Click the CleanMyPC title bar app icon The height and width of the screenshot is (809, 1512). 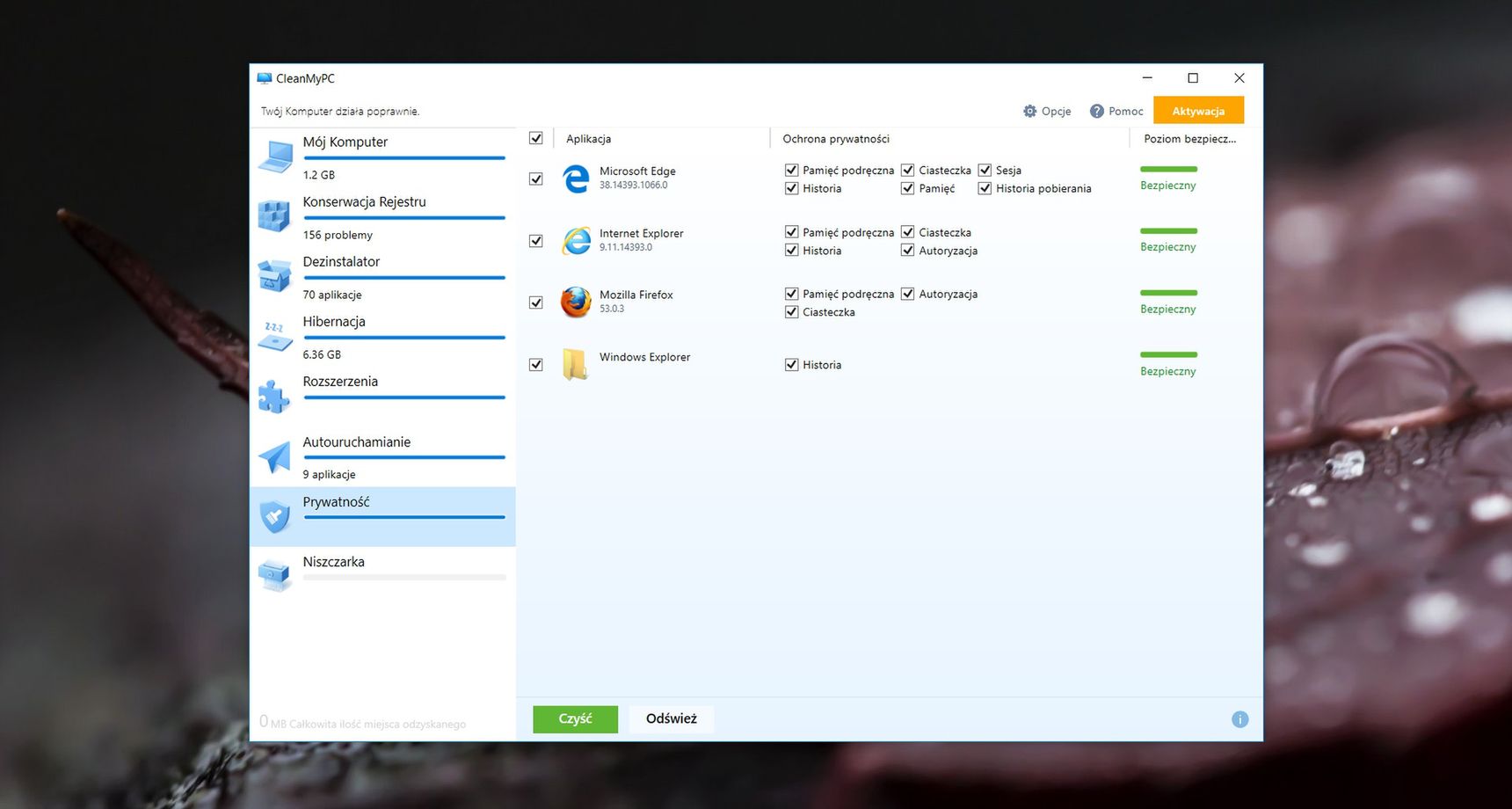pos(265,78)
